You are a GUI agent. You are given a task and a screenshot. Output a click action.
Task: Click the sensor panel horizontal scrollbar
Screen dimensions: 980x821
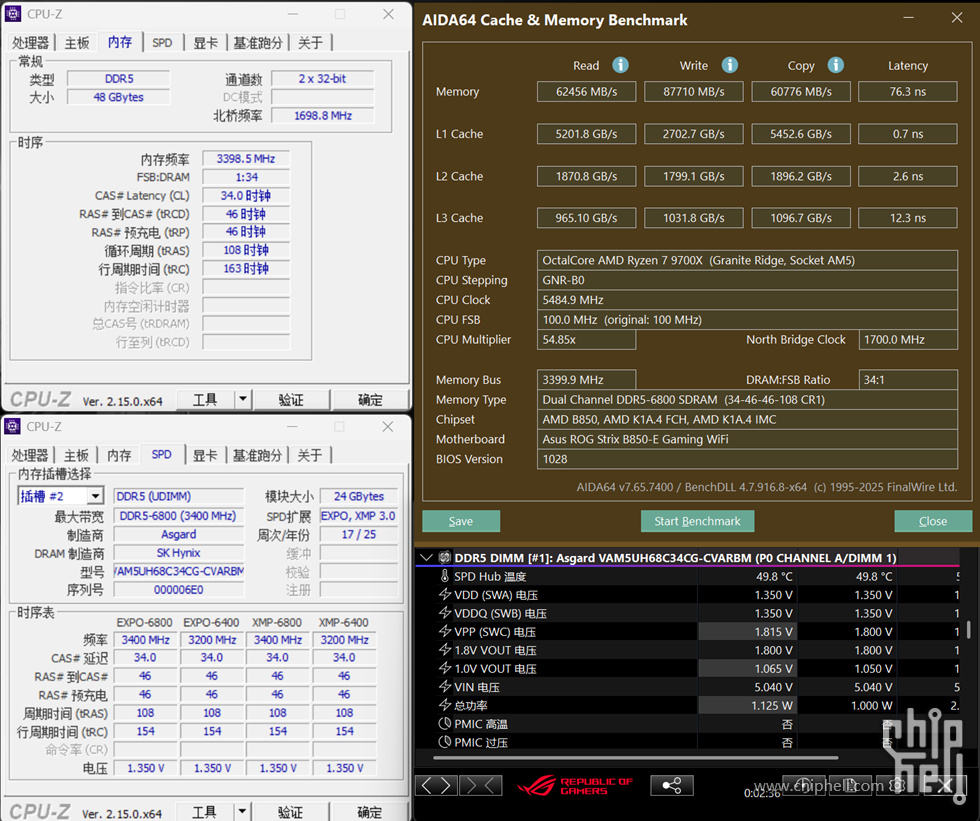click(x=636, y=758)
